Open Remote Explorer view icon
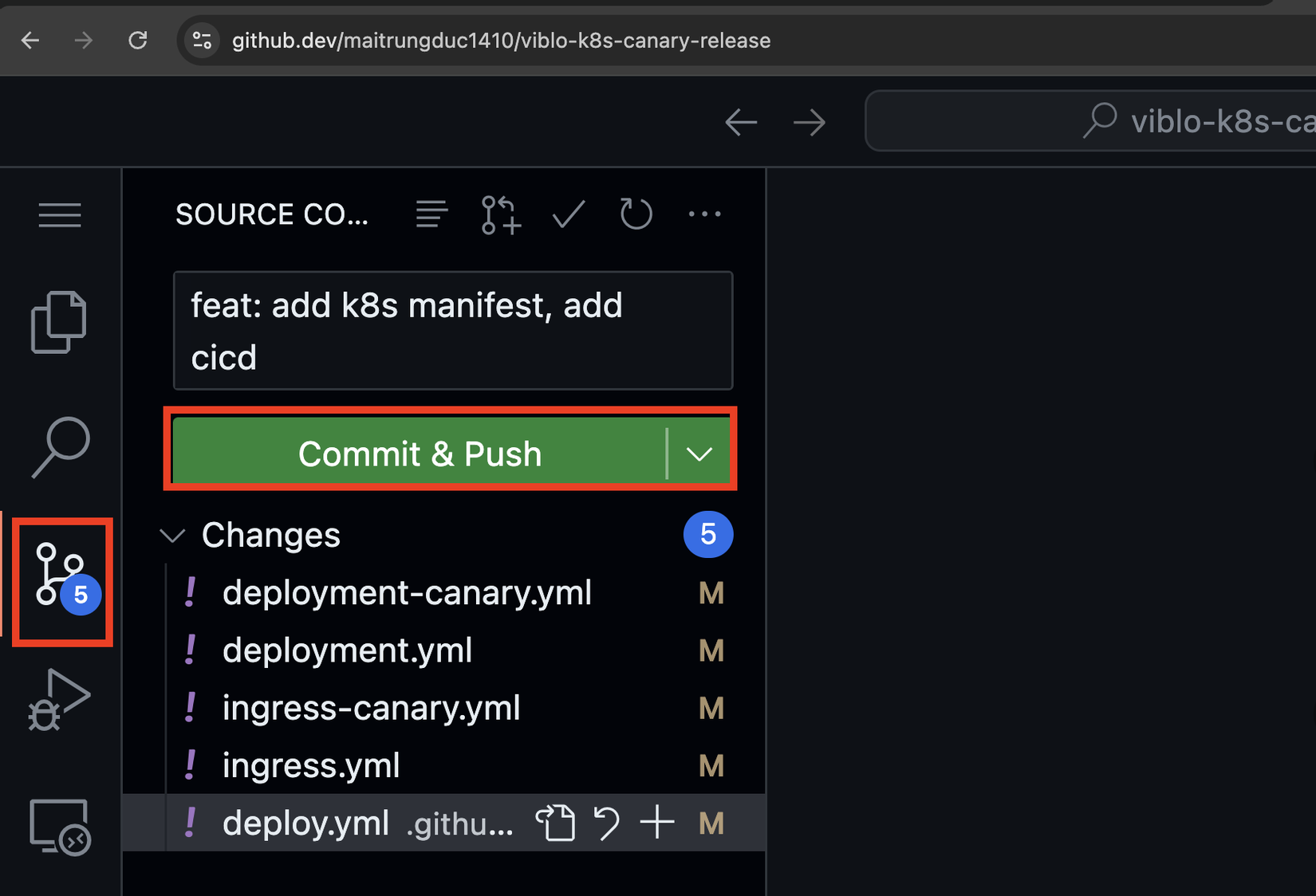Image resolution: width=1316 pixels, height=896 pixels. pos(58,826)
